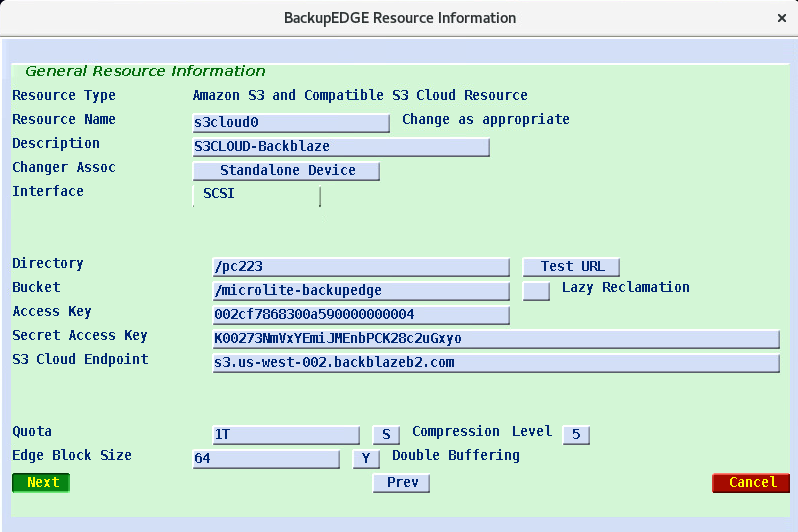
Task: Click the 'Quota' label
Action: [32, 432]
